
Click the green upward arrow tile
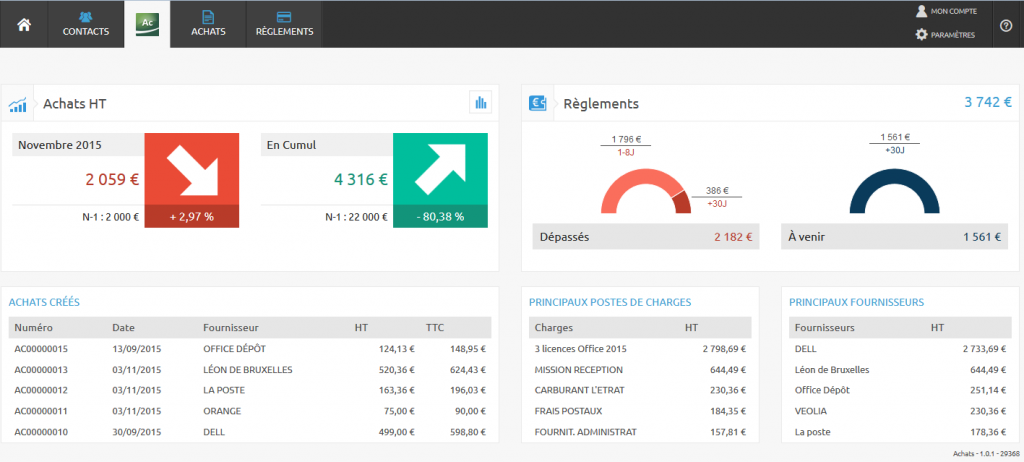pyautogui.click(x=440, y=168)
